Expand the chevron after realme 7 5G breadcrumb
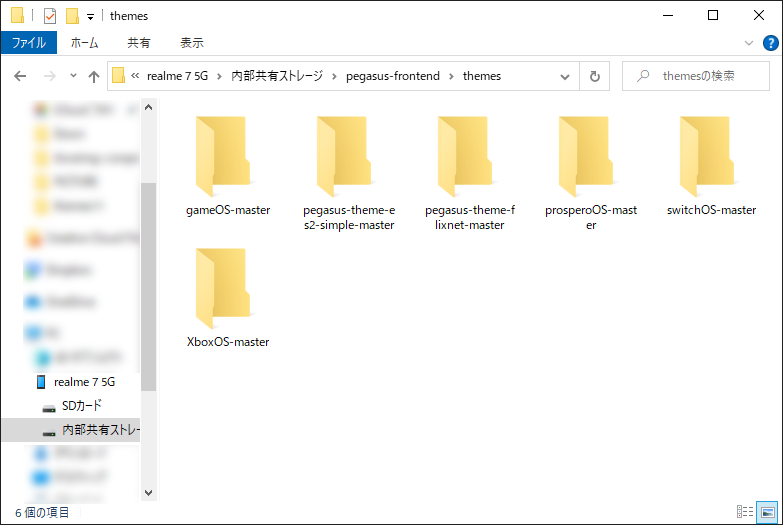This screenshot has height=525, width=783. (x=219, y=76)
